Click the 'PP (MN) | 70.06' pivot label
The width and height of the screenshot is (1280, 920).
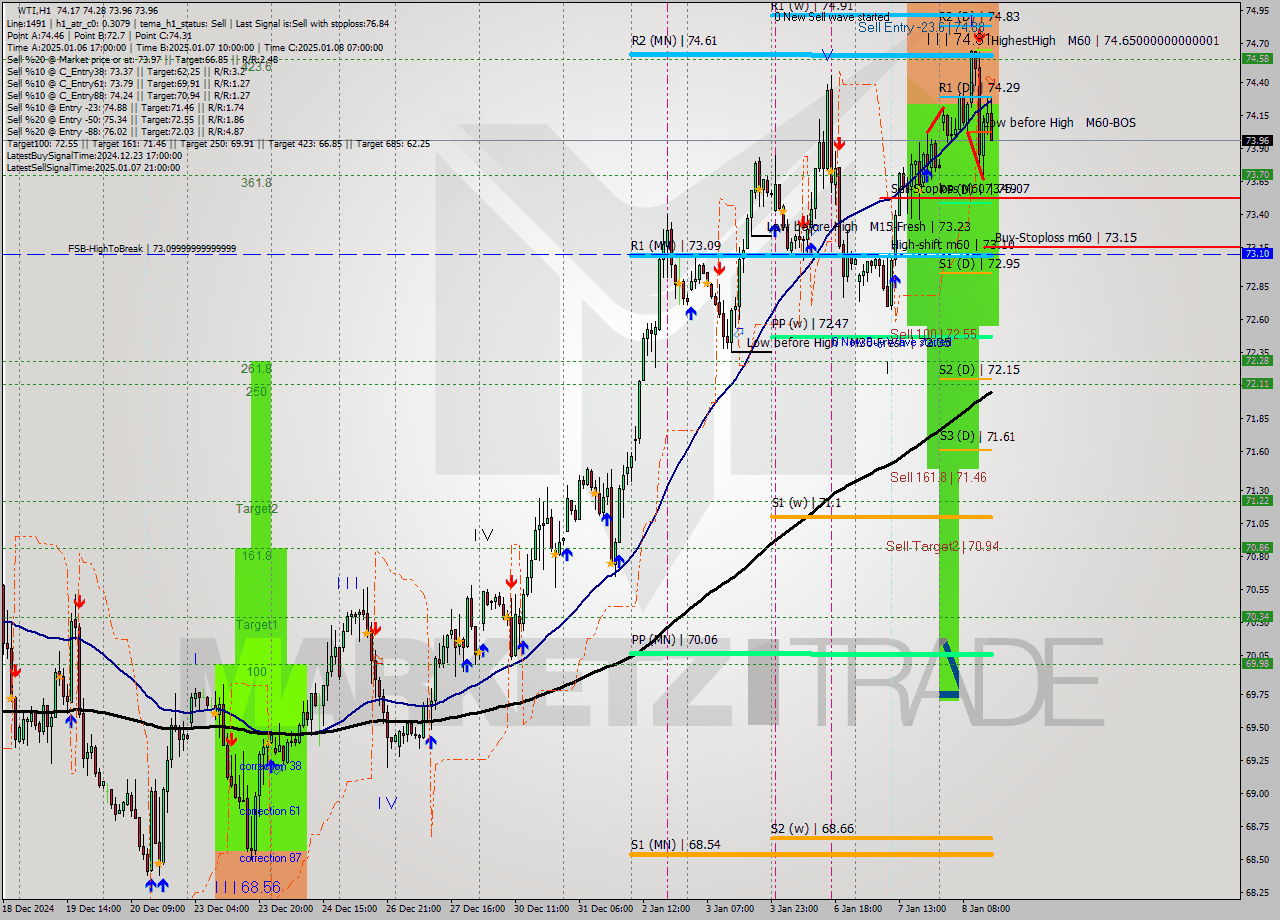click(x=674, y=640)
